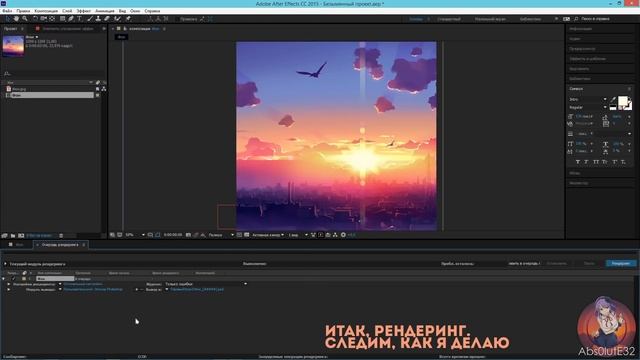Open magnification ratio dropdown showing 50%

click(135, 235)
